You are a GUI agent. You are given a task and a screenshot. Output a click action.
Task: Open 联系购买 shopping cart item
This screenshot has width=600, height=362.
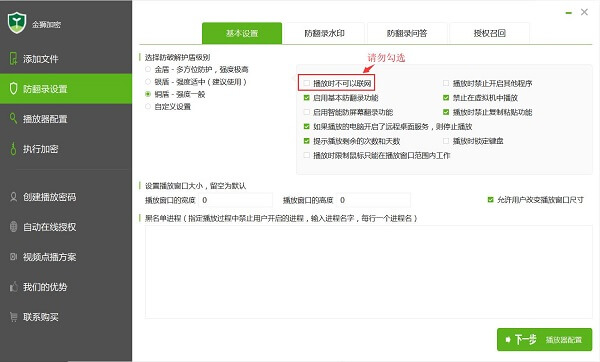pyautogui.click(x=66, y=317)
